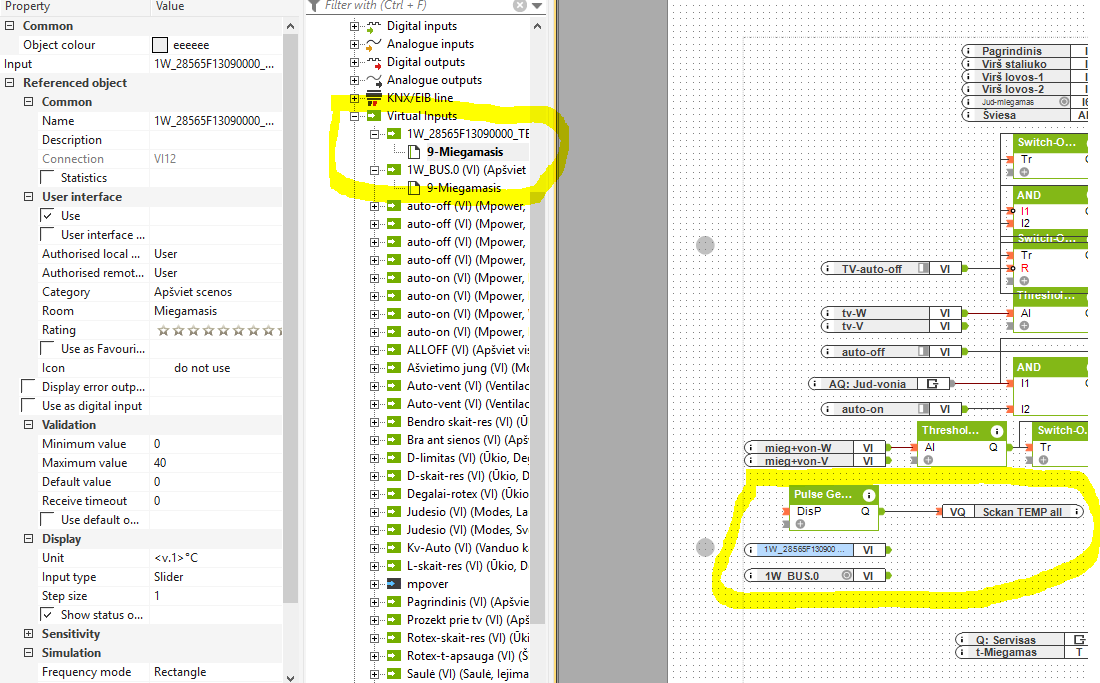Click the tree panel scrollbar up arrow
The width and height of the screenshot is (1100, 683).
[537, 27]
